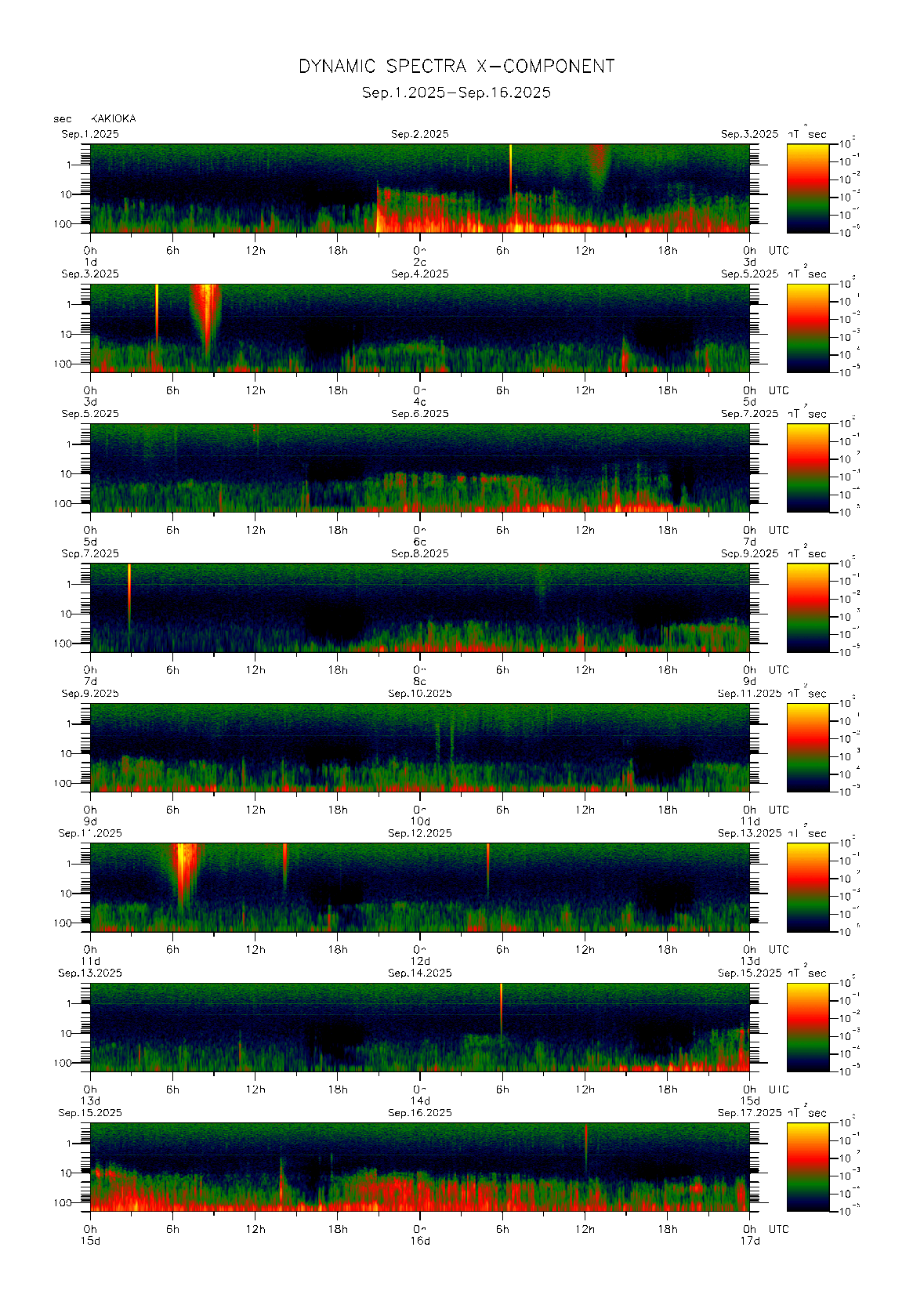Image resolution: width=913 pixels, height=1316 pixels.
Task: Click the fifth spectrogram panel
Action: click(419, 747)
